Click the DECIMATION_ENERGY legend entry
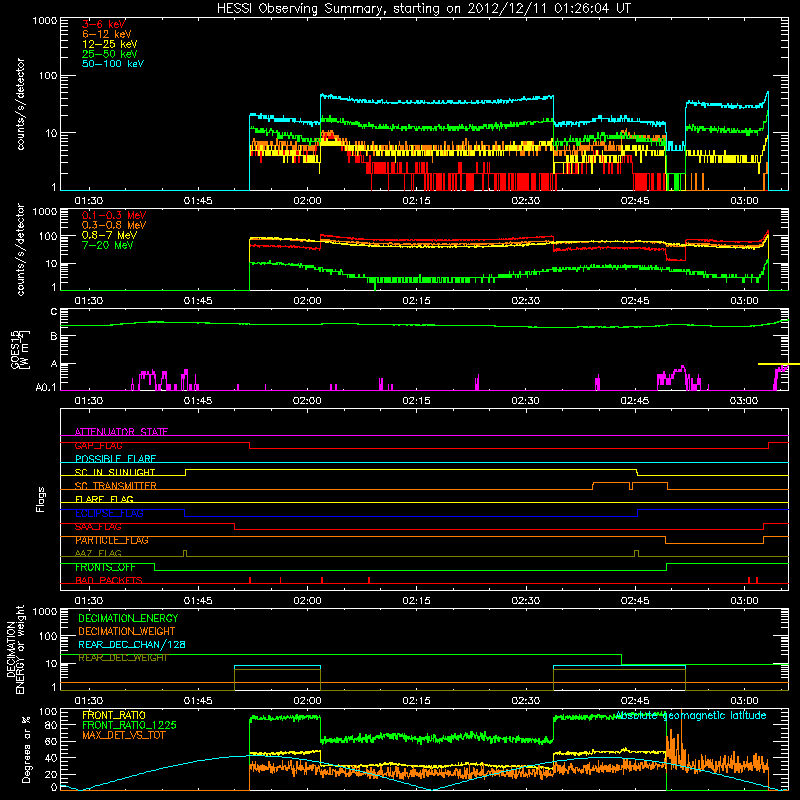Image resolution: width=800 pixels, height=800 pixels. point(128,618)
